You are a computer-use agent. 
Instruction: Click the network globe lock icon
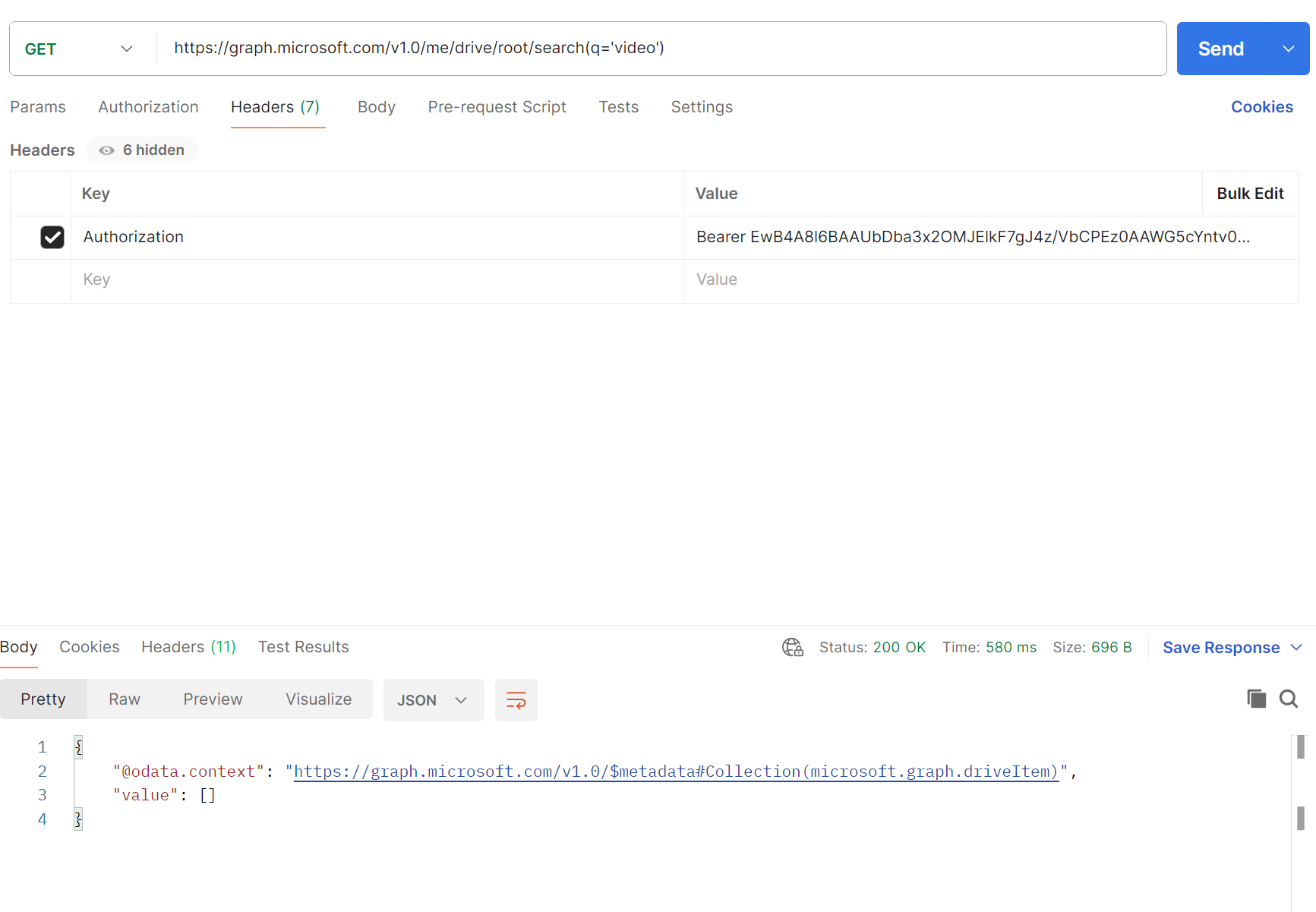point(793,647)
